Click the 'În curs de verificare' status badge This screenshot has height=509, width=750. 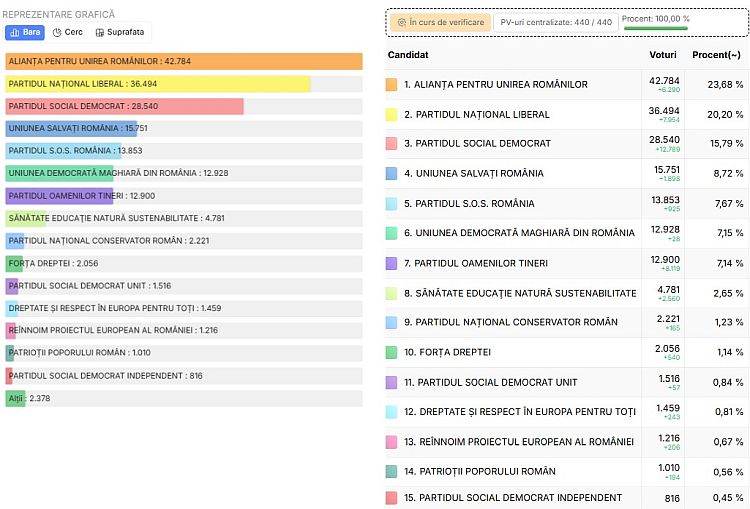(x=440, y=22)
